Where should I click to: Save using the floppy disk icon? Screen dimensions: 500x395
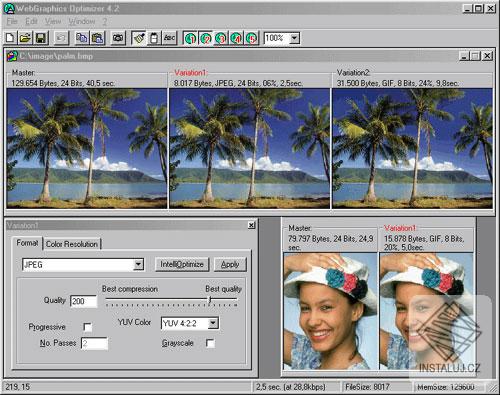(x=41, y=38)
